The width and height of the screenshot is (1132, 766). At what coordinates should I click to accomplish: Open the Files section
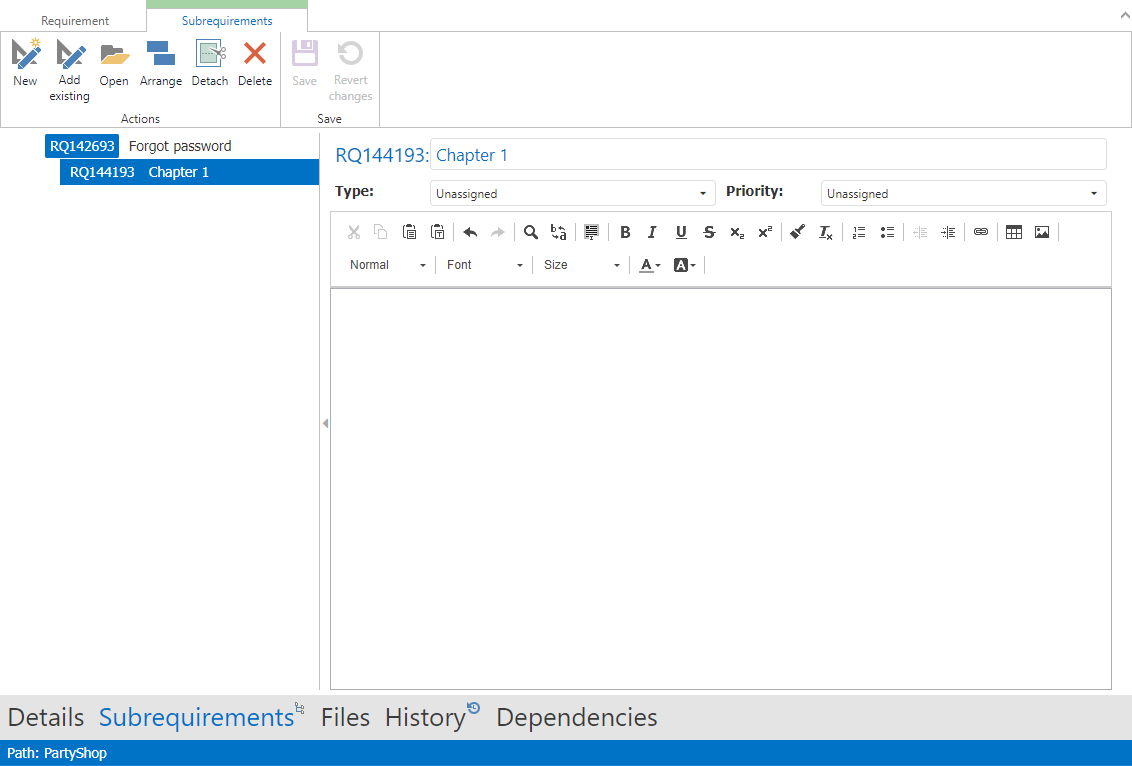click(345, 718)
